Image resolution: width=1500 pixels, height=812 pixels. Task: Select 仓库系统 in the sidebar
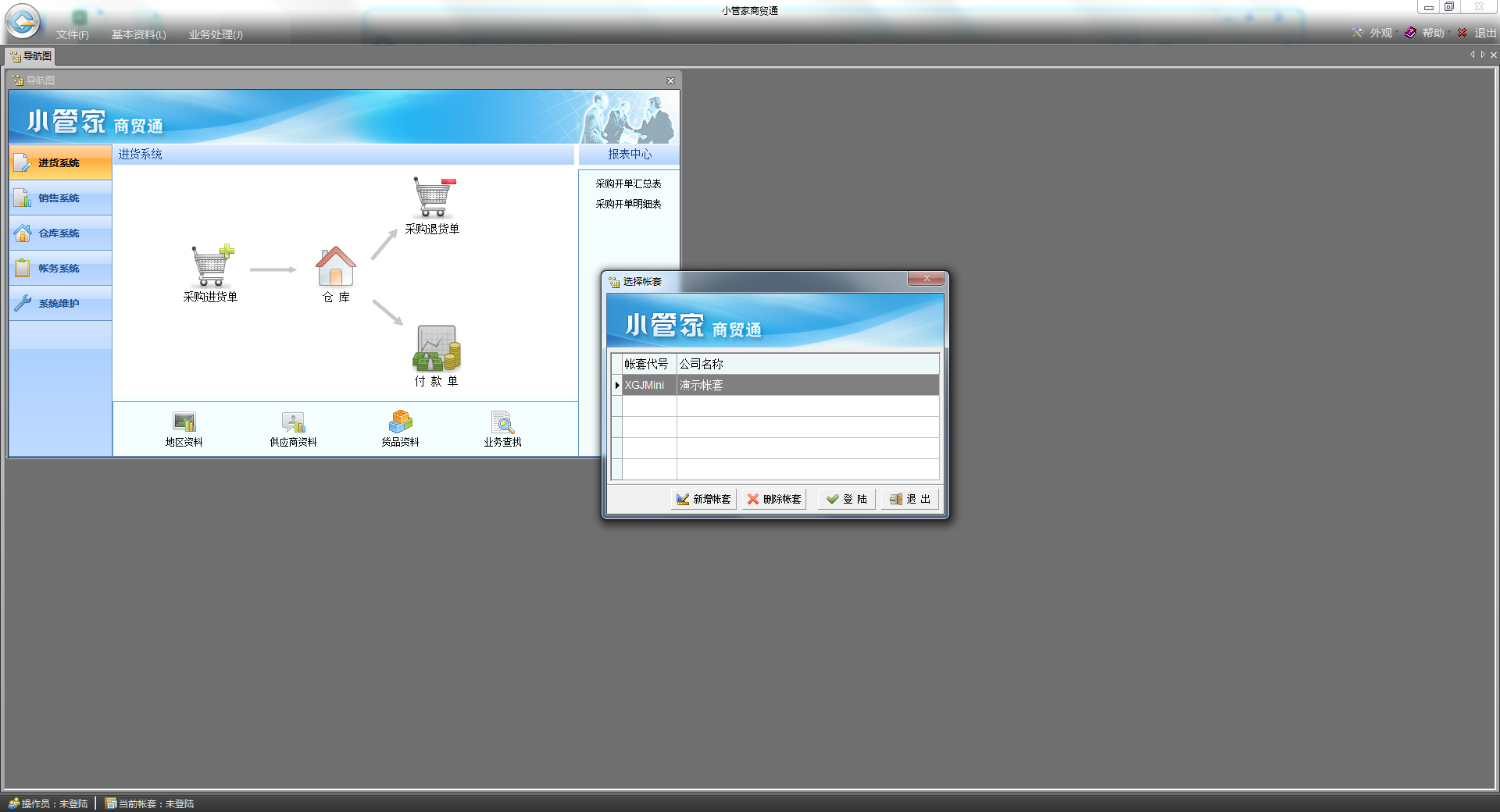point(60,233)
